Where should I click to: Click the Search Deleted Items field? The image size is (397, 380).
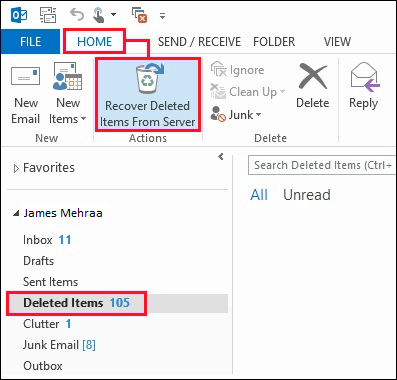[x=322, y=165]
